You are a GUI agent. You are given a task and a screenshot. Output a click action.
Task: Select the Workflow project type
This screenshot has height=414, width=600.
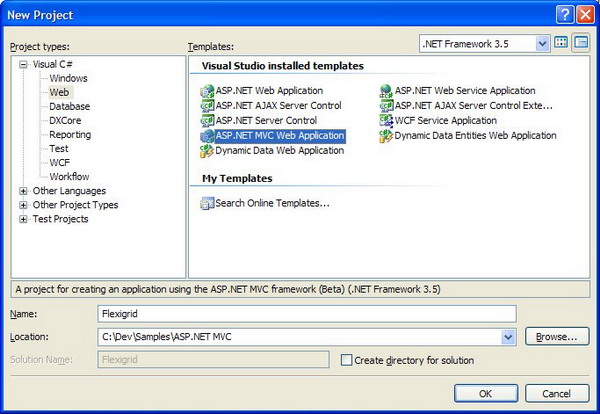[69, 177]
